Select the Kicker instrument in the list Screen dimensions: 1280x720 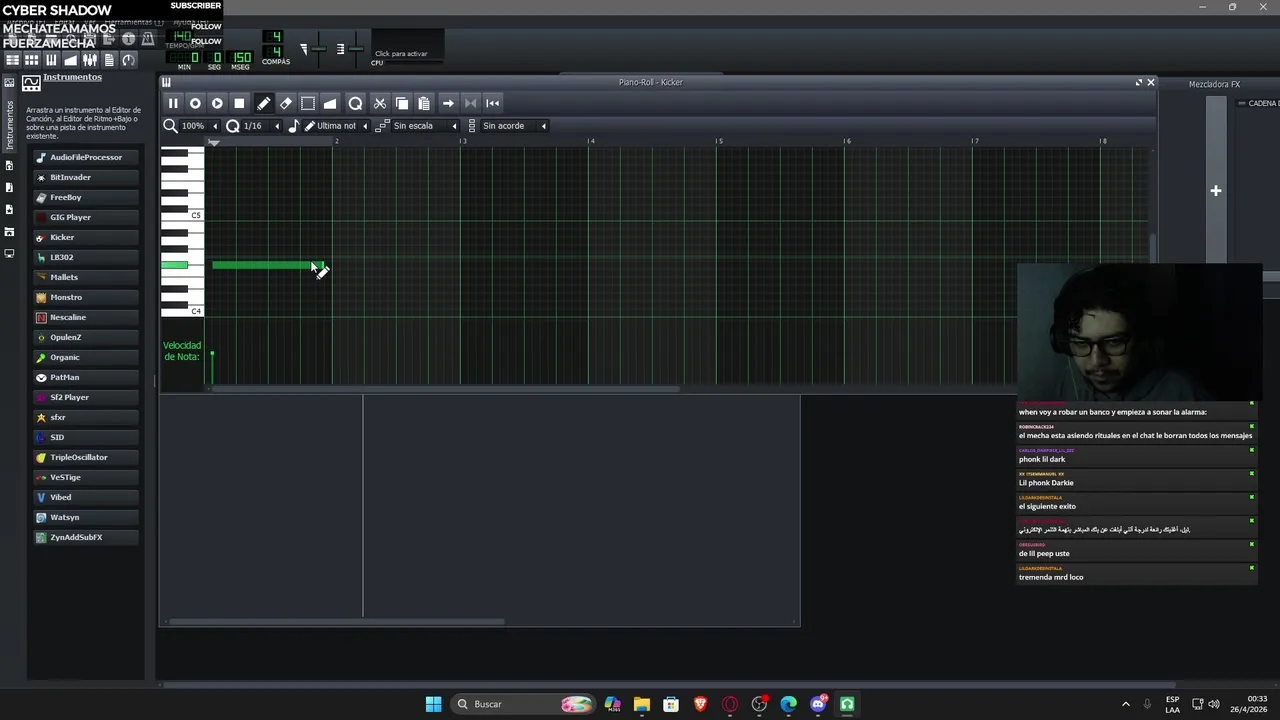pos(88,237)
